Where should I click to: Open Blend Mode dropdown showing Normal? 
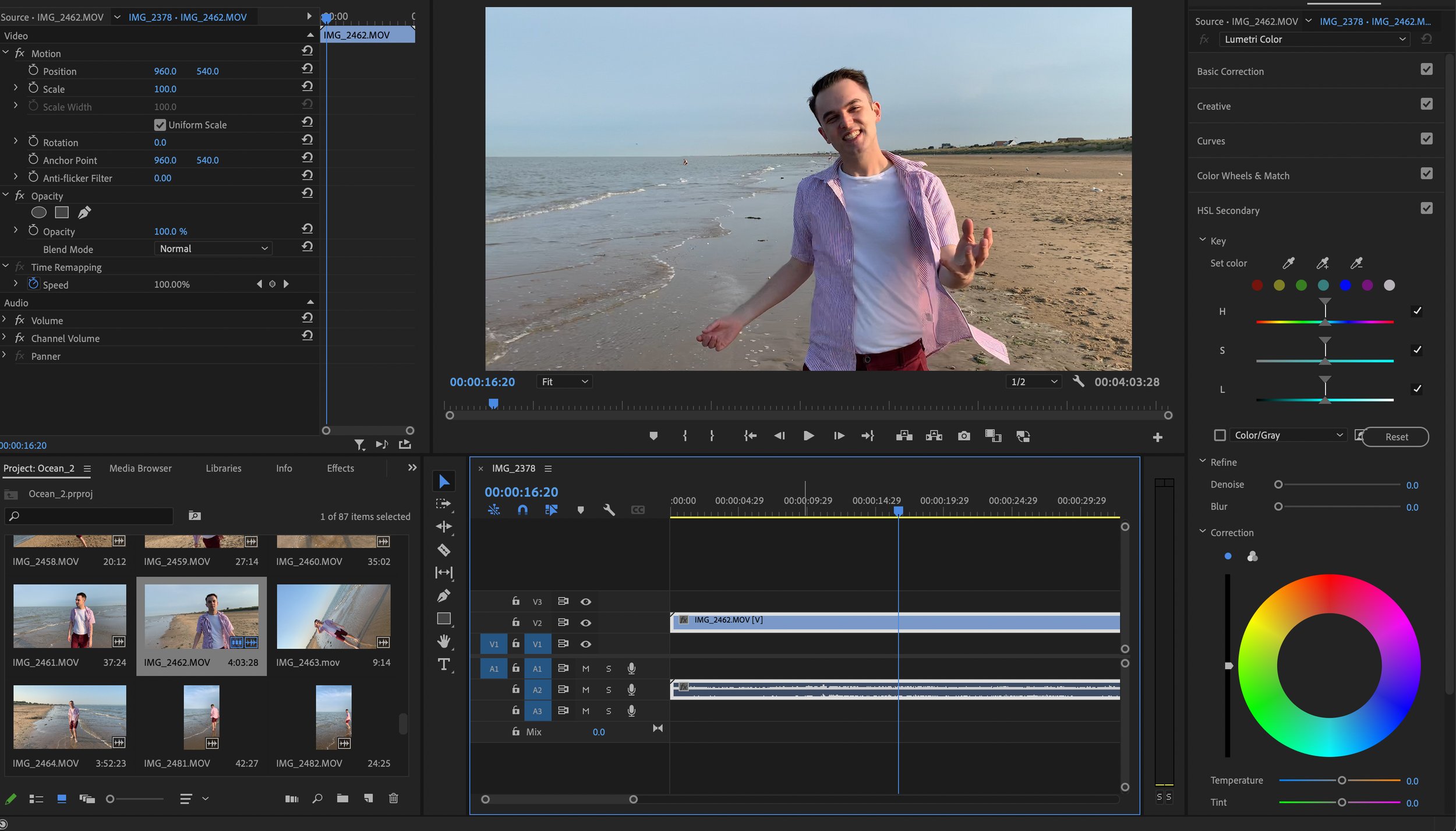(213, 249)
